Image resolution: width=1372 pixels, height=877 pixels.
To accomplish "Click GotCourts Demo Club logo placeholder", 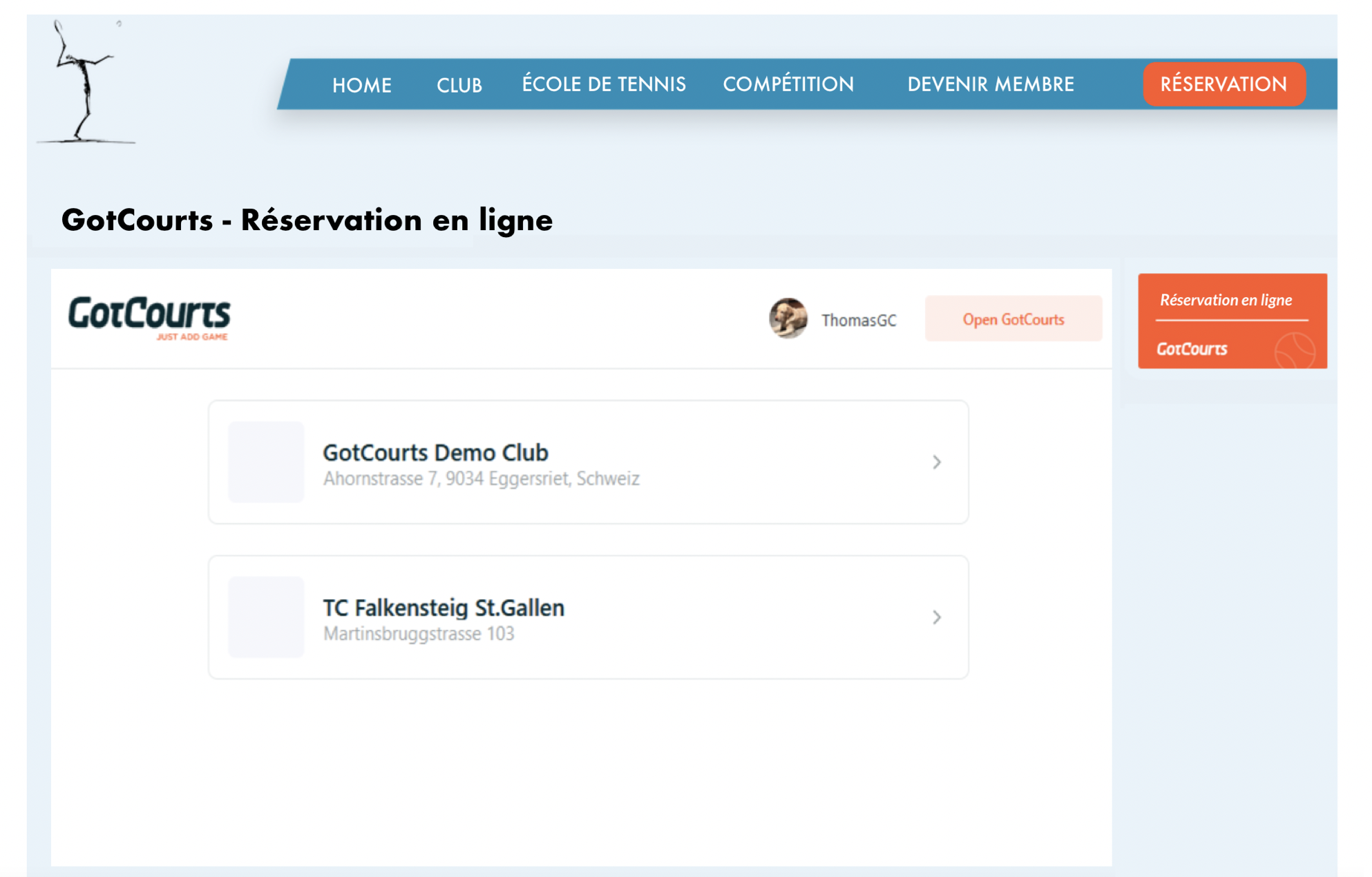I will [x=266, y=462].
